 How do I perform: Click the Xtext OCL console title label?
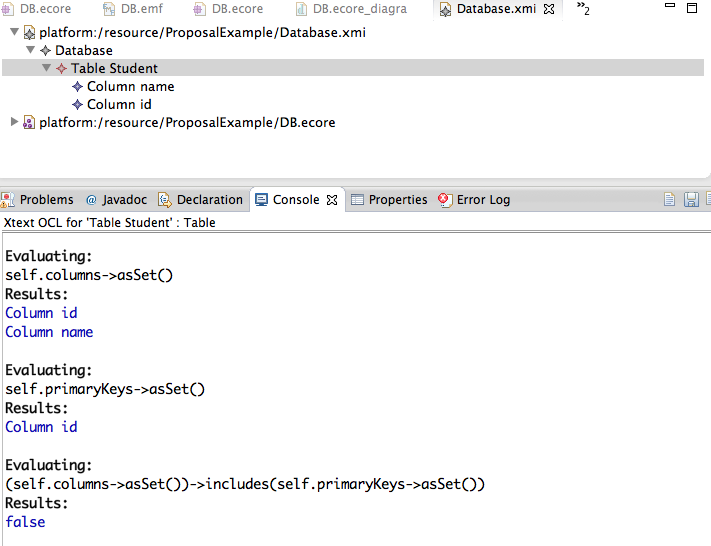[x=110, y=223]
